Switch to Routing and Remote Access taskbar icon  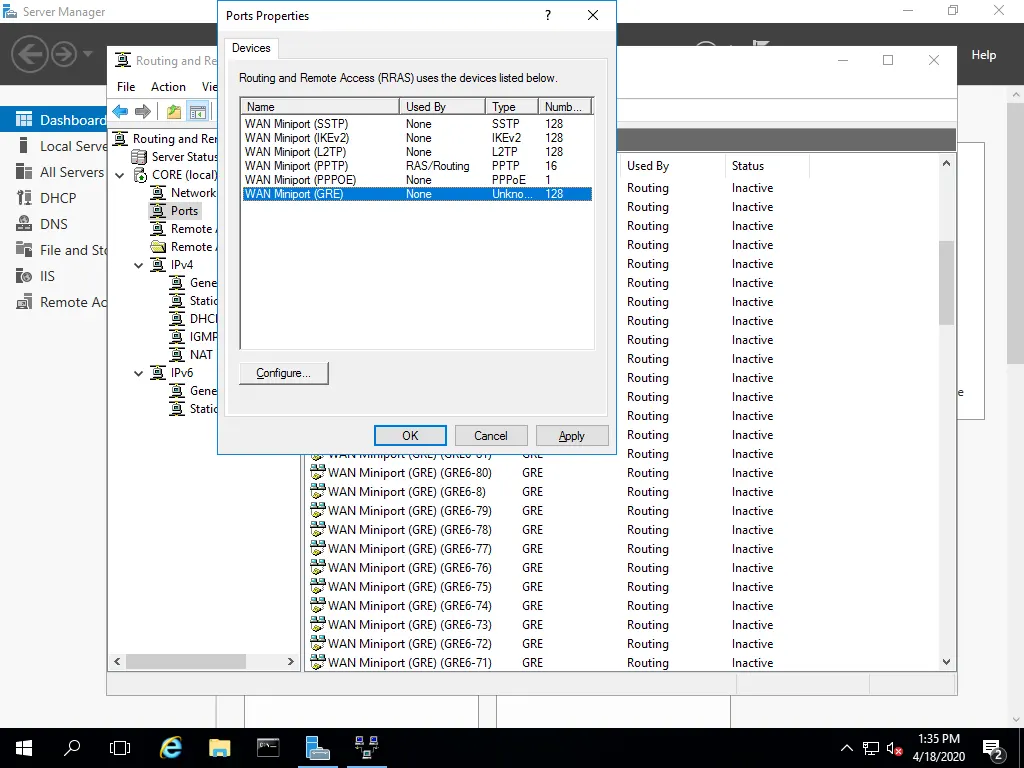click(x=366, y=748)
